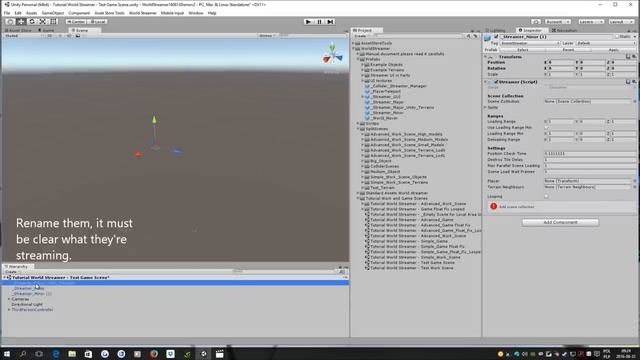Click the green Y-axis move handle
This screenshot has width=640, height=360.
pyautogui.click(x=154, y=120)
